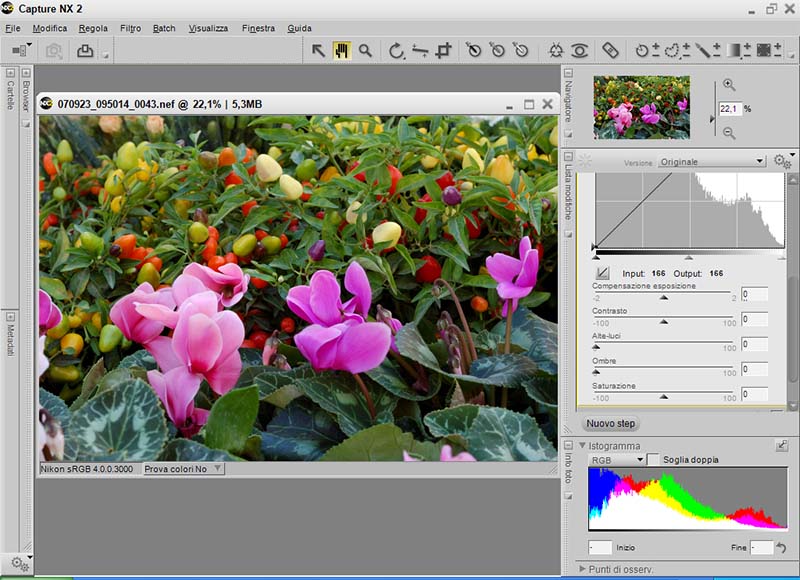The width and height of the screenshot is (800, 580).
Task: Expand the Cartelle side panel
Action: (10, 73)
